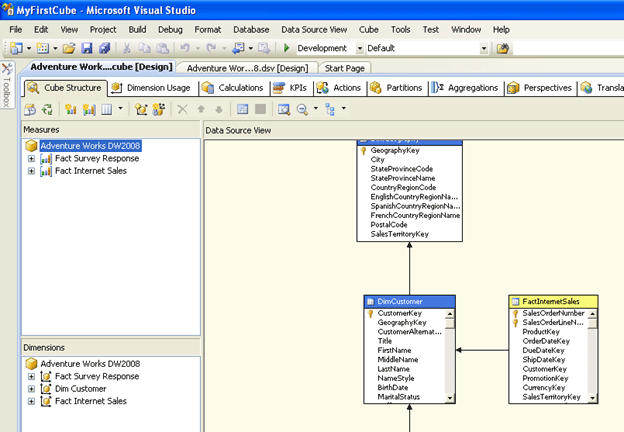
Task: Click the Zoom magnifier icon
Action: (x=301, y=108)
